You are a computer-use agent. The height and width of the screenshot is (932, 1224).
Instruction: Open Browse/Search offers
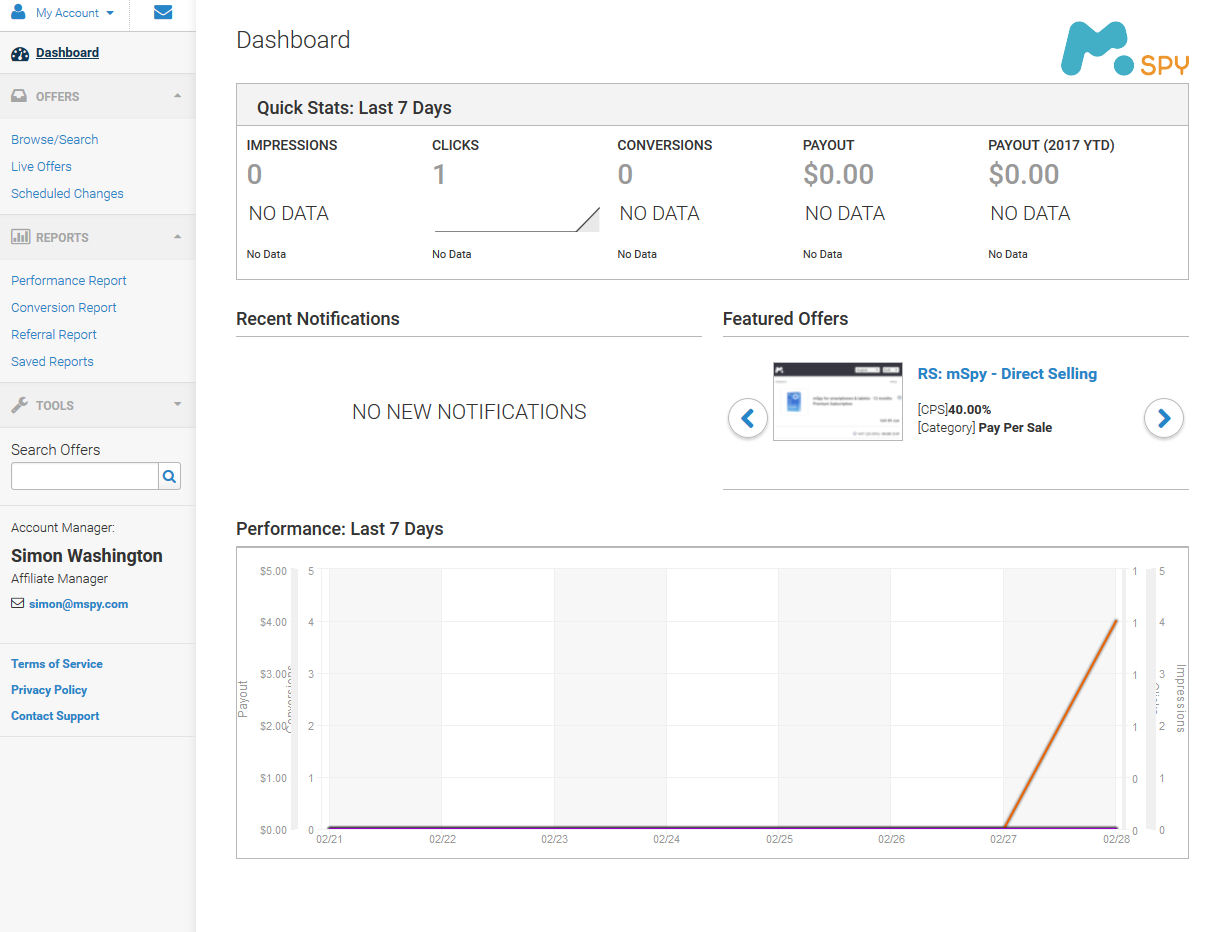(55, 140)
